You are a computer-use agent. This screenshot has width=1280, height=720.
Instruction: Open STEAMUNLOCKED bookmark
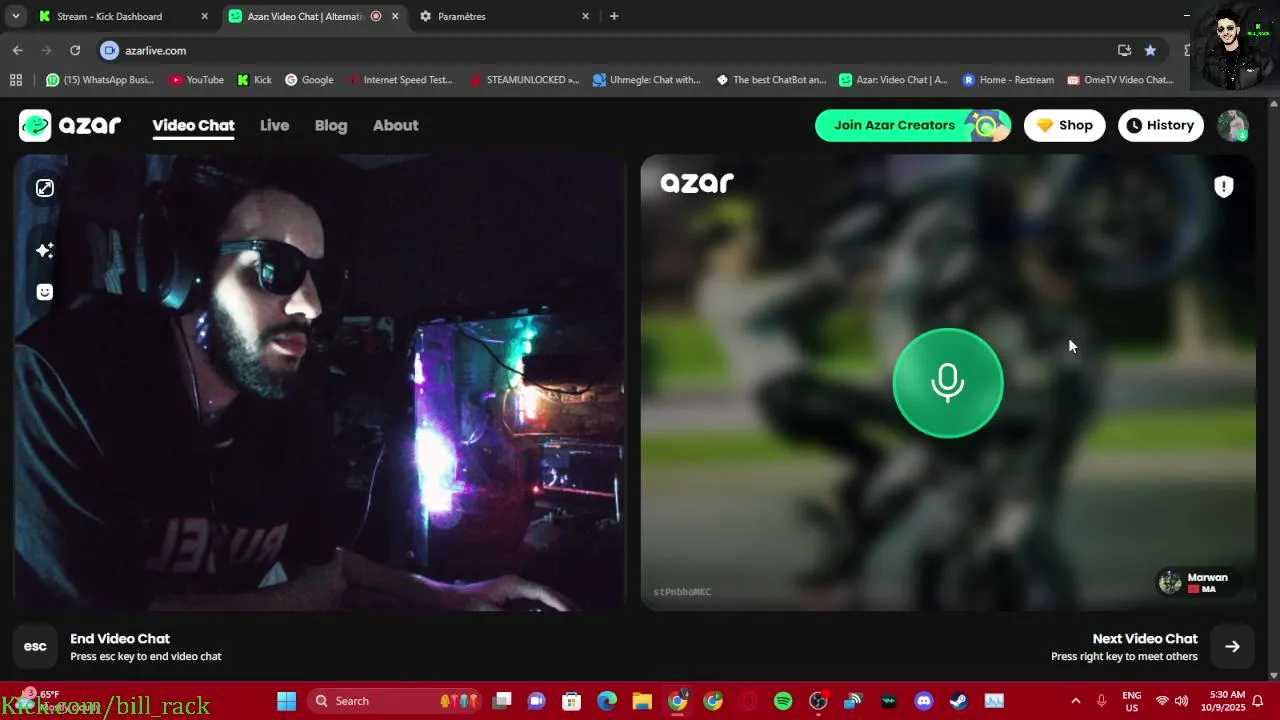click(x=525, y=80)
